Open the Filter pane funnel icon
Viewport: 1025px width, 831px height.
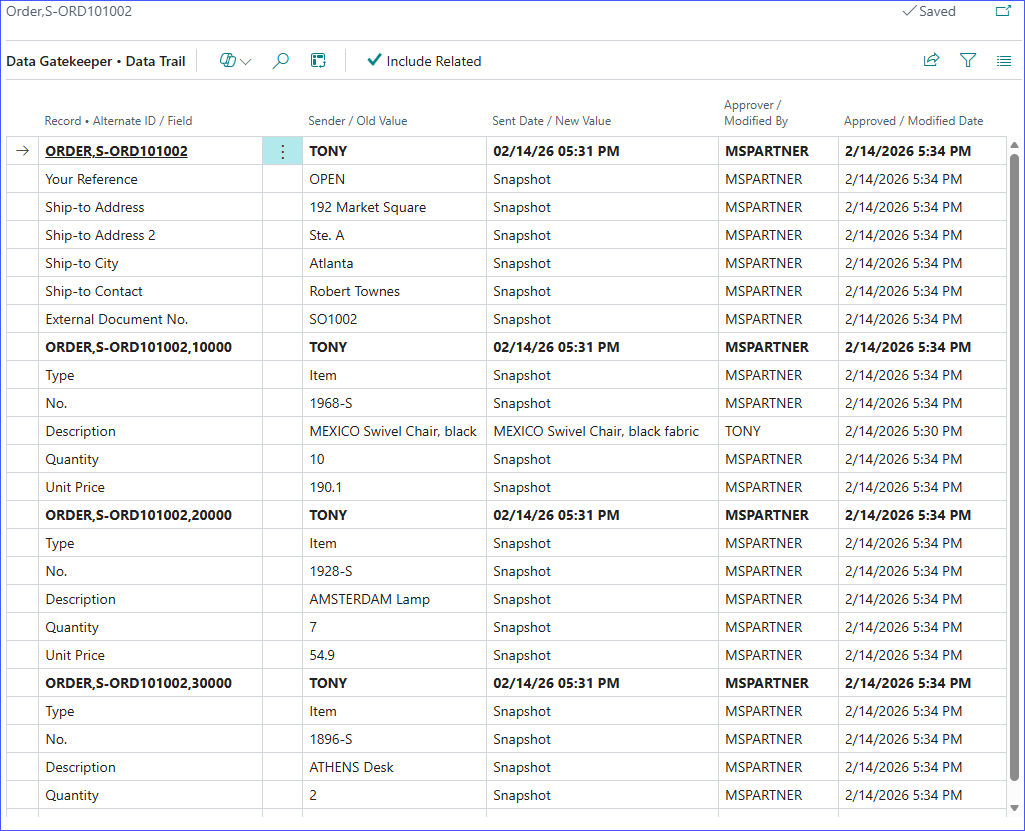(x=968, y=61)
